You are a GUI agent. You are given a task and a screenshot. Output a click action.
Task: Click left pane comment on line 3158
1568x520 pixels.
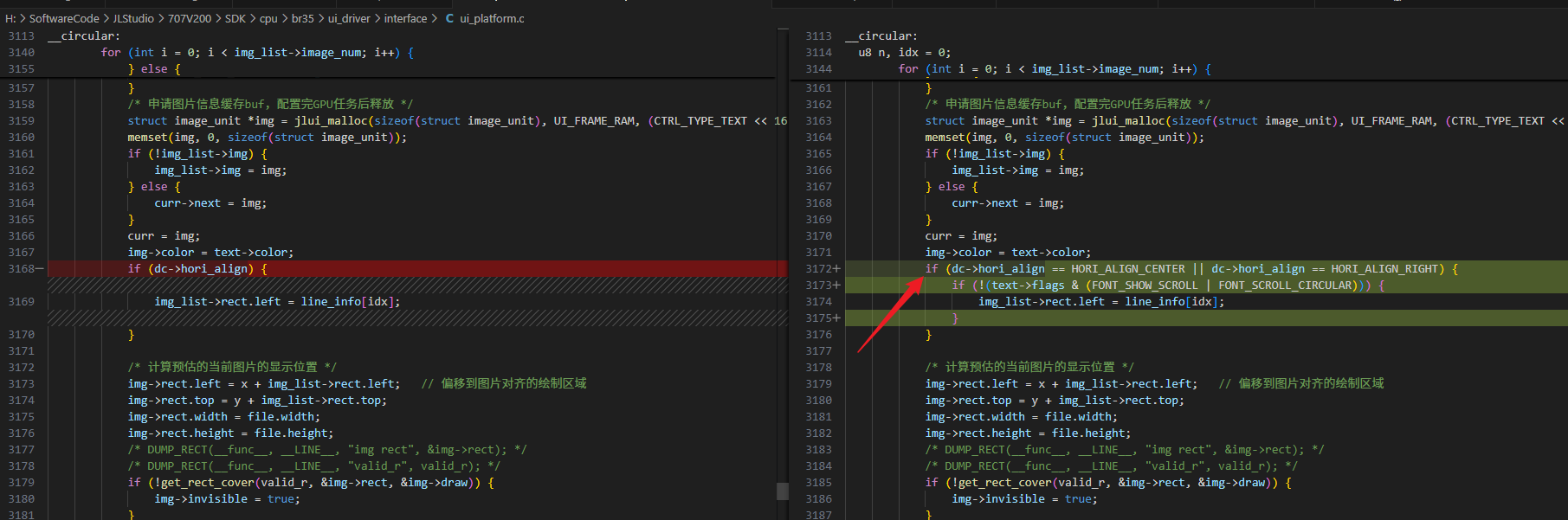[270, 104]
